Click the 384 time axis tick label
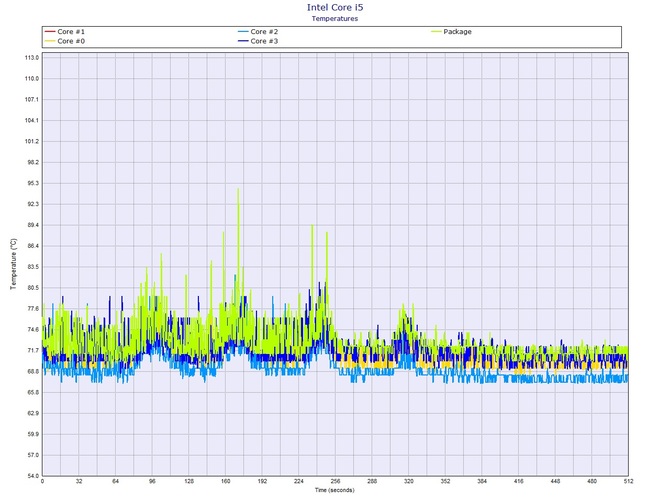The image size is (670, 502). click(x=482, y=481)
